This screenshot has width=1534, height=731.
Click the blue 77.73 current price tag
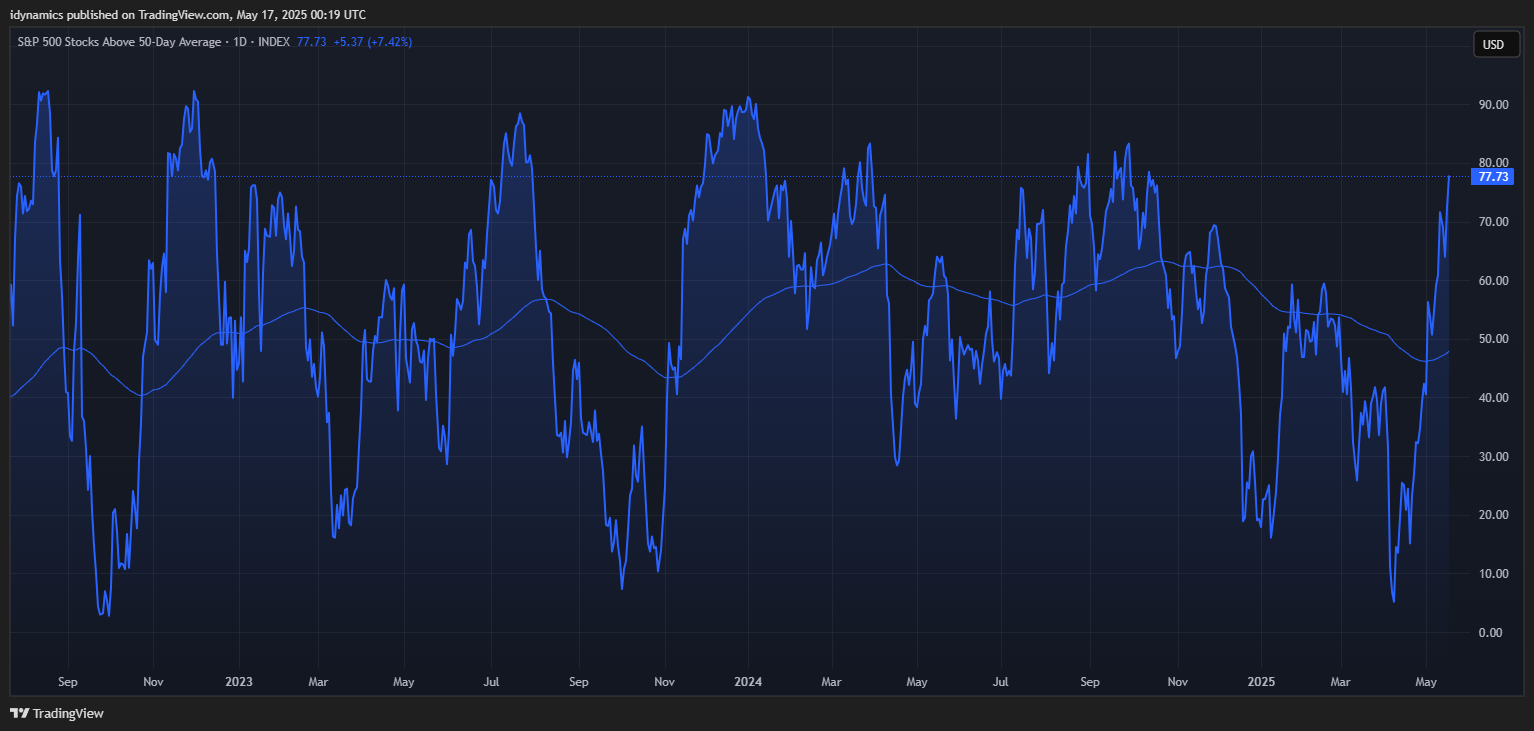pos(1493,177)
